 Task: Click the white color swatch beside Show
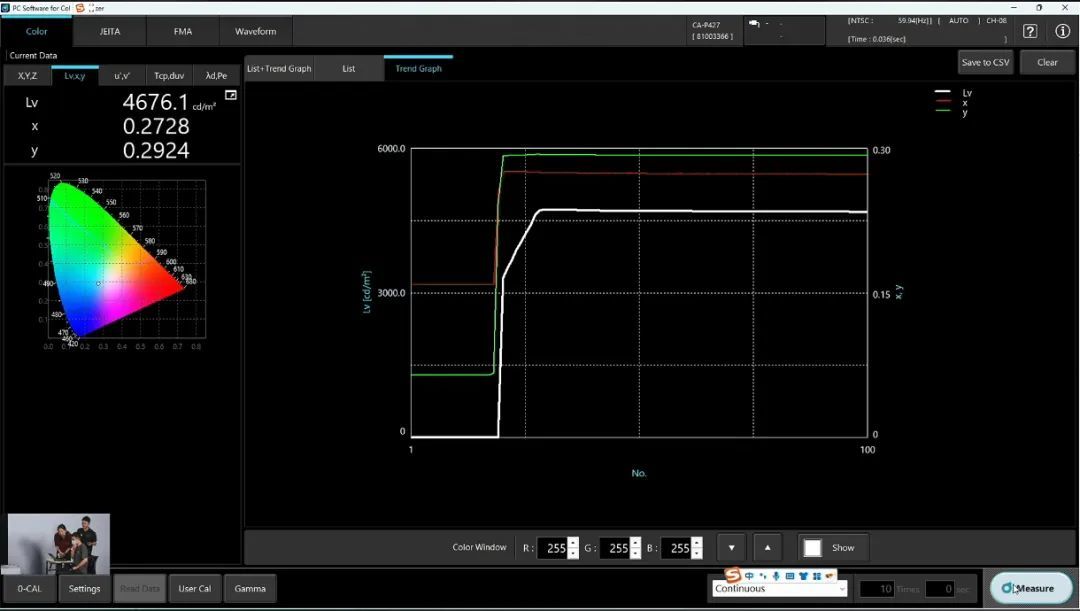click(x=813, y=548)
